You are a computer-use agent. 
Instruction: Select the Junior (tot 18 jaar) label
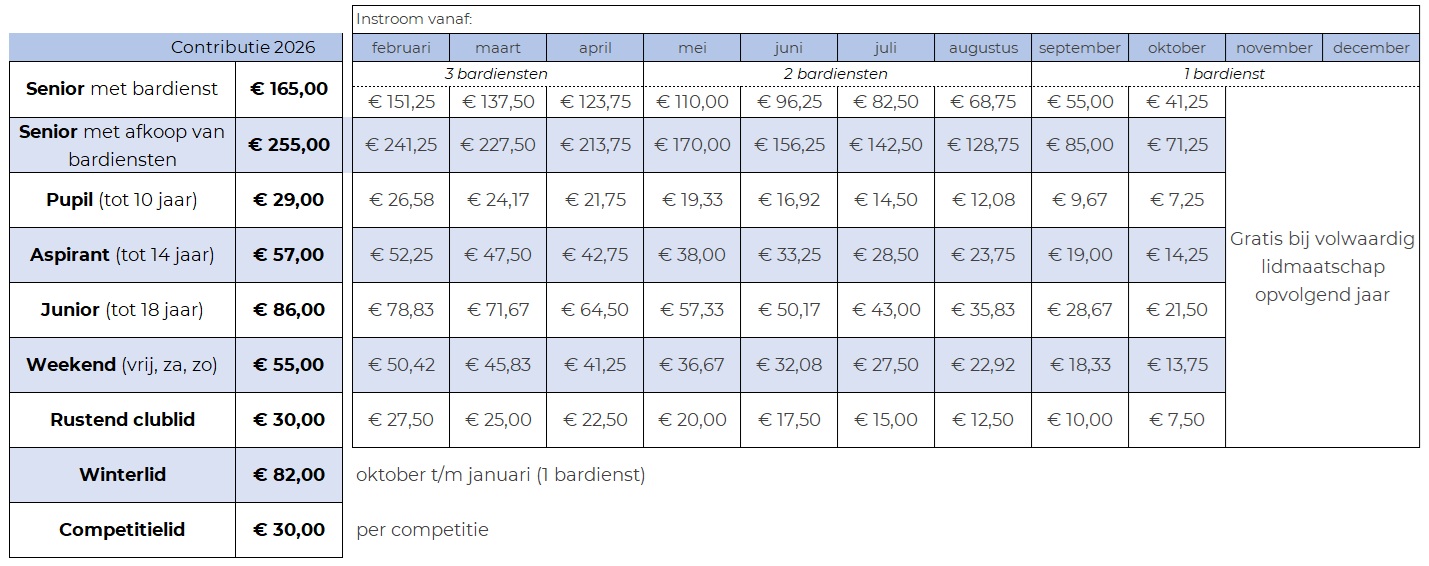(x=122, y=310)
